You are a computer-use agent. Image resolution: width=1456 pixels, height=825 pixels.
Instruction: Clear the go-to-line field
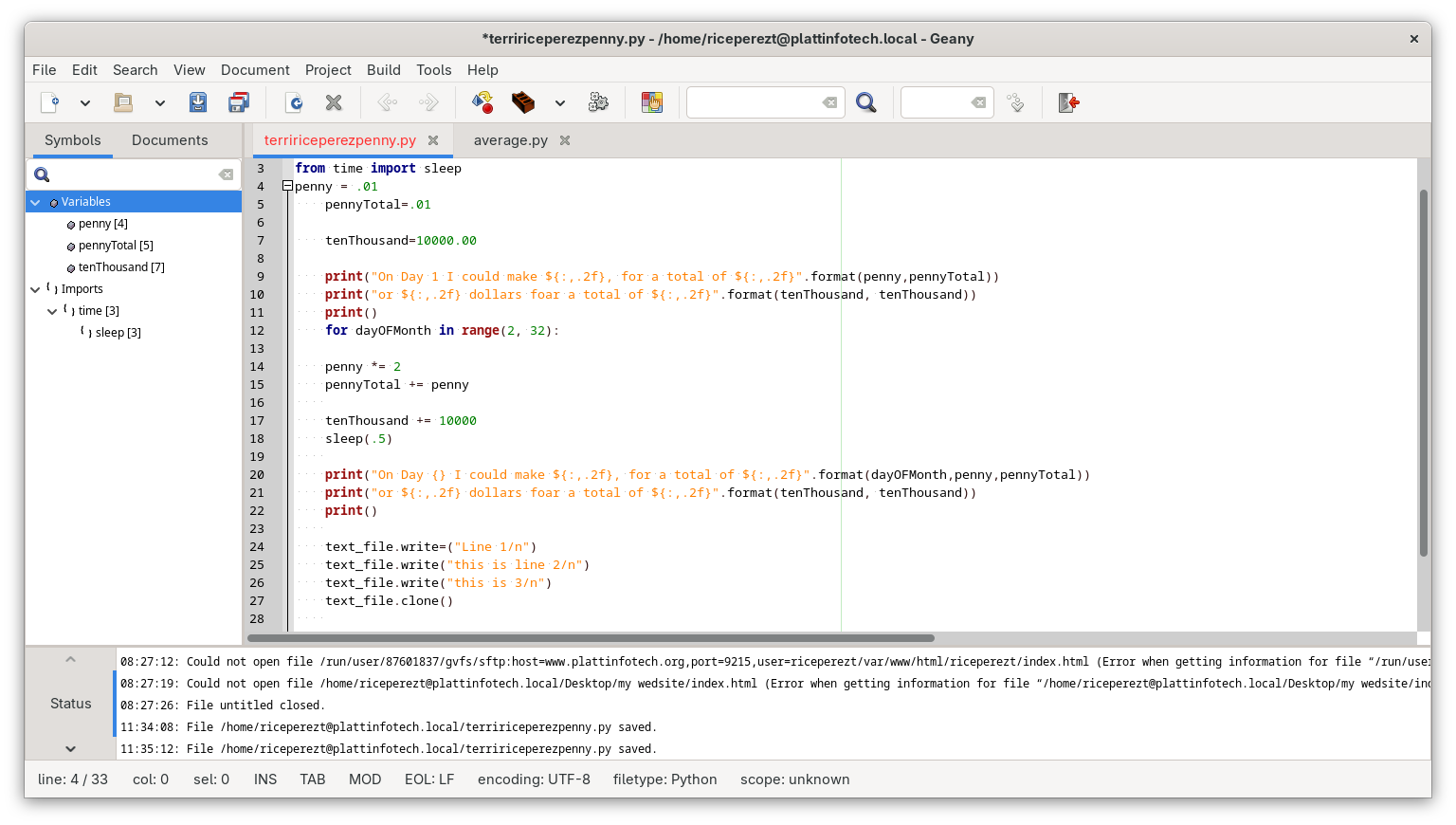(978, 102)
